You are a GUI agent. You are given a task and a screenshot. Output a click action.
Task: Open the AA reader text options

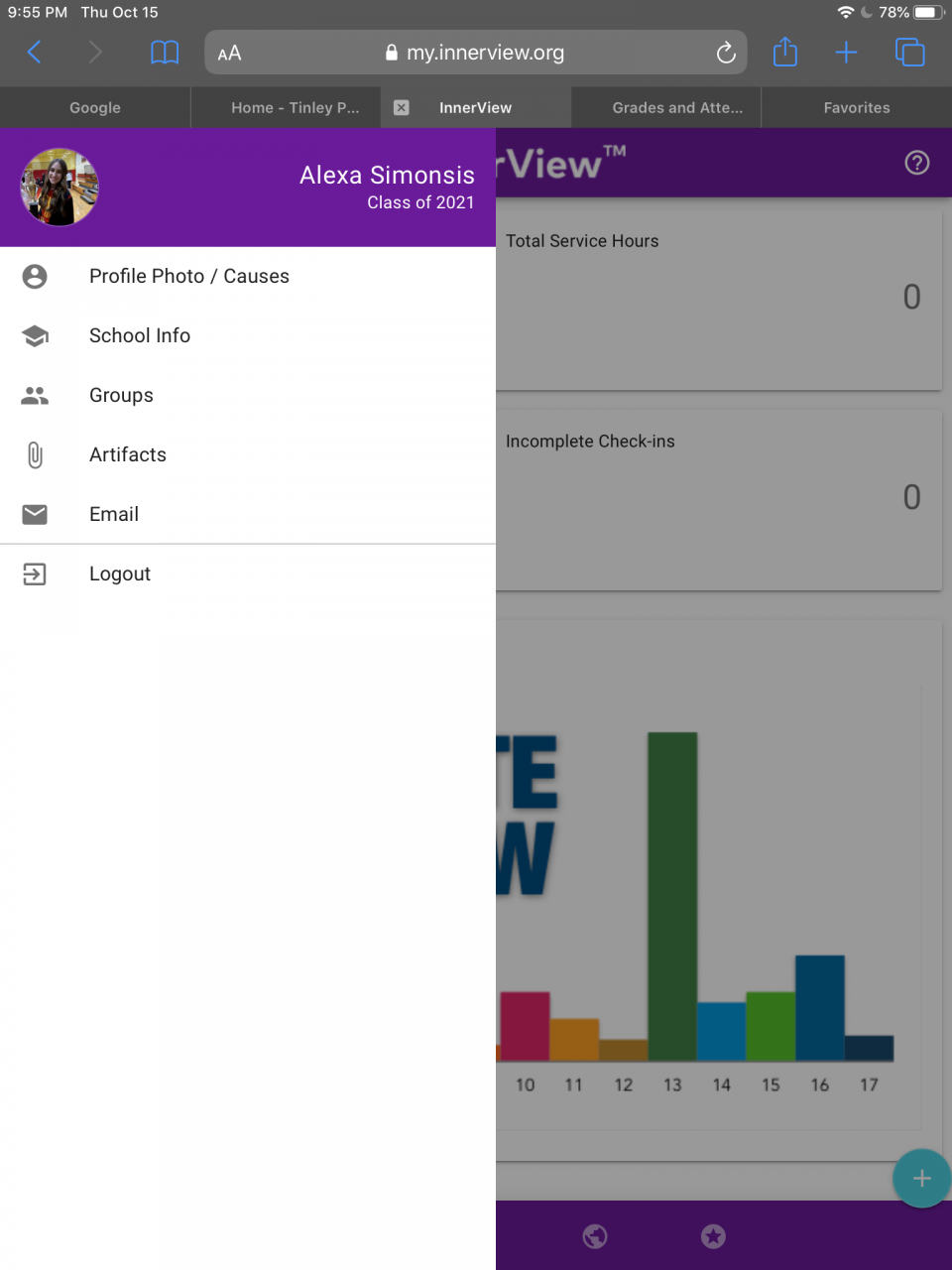pos(229,54)
